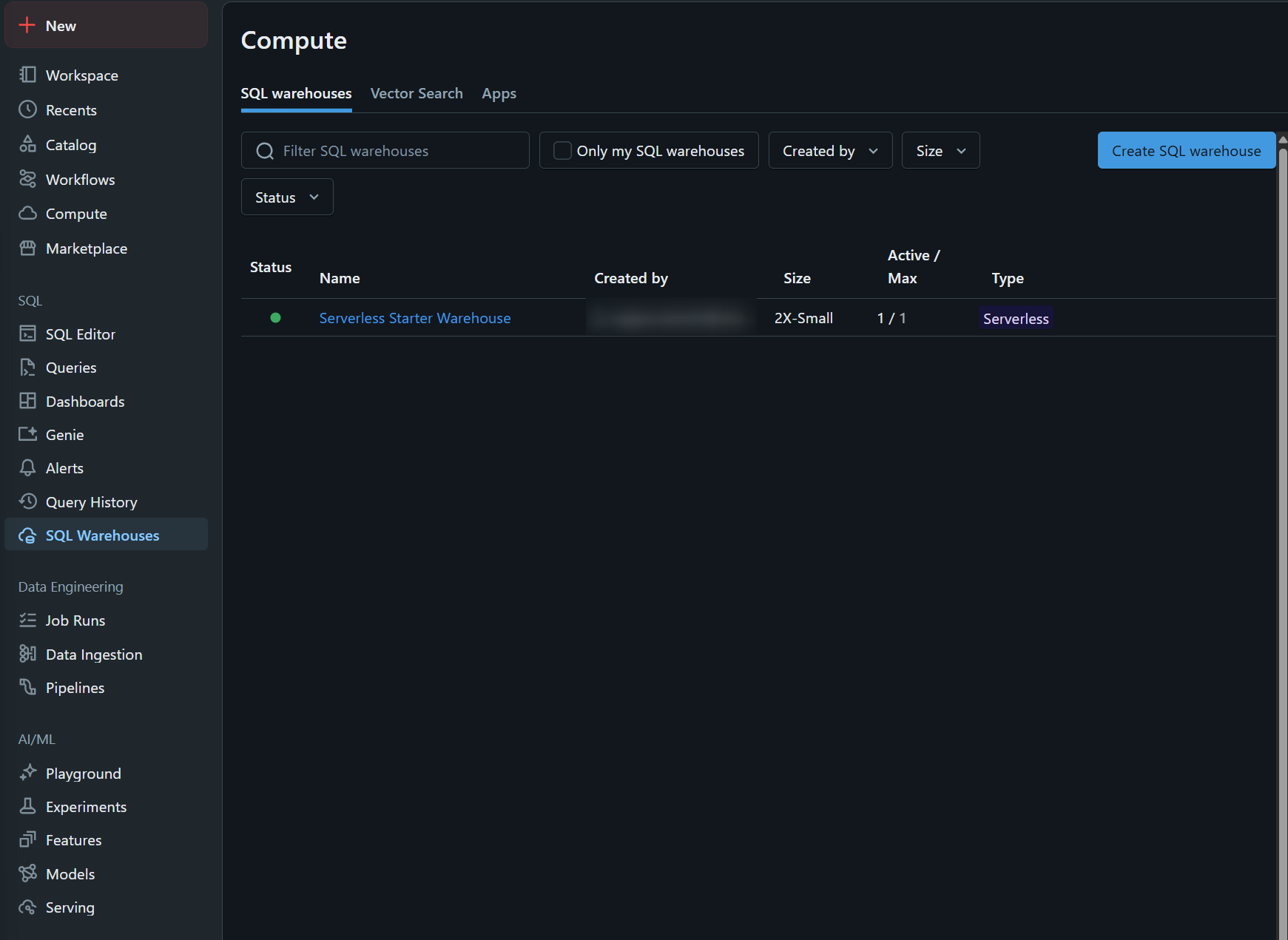Click the Compute page heading
This screenshot has height=940, width=1288.
tap(294, 40)
